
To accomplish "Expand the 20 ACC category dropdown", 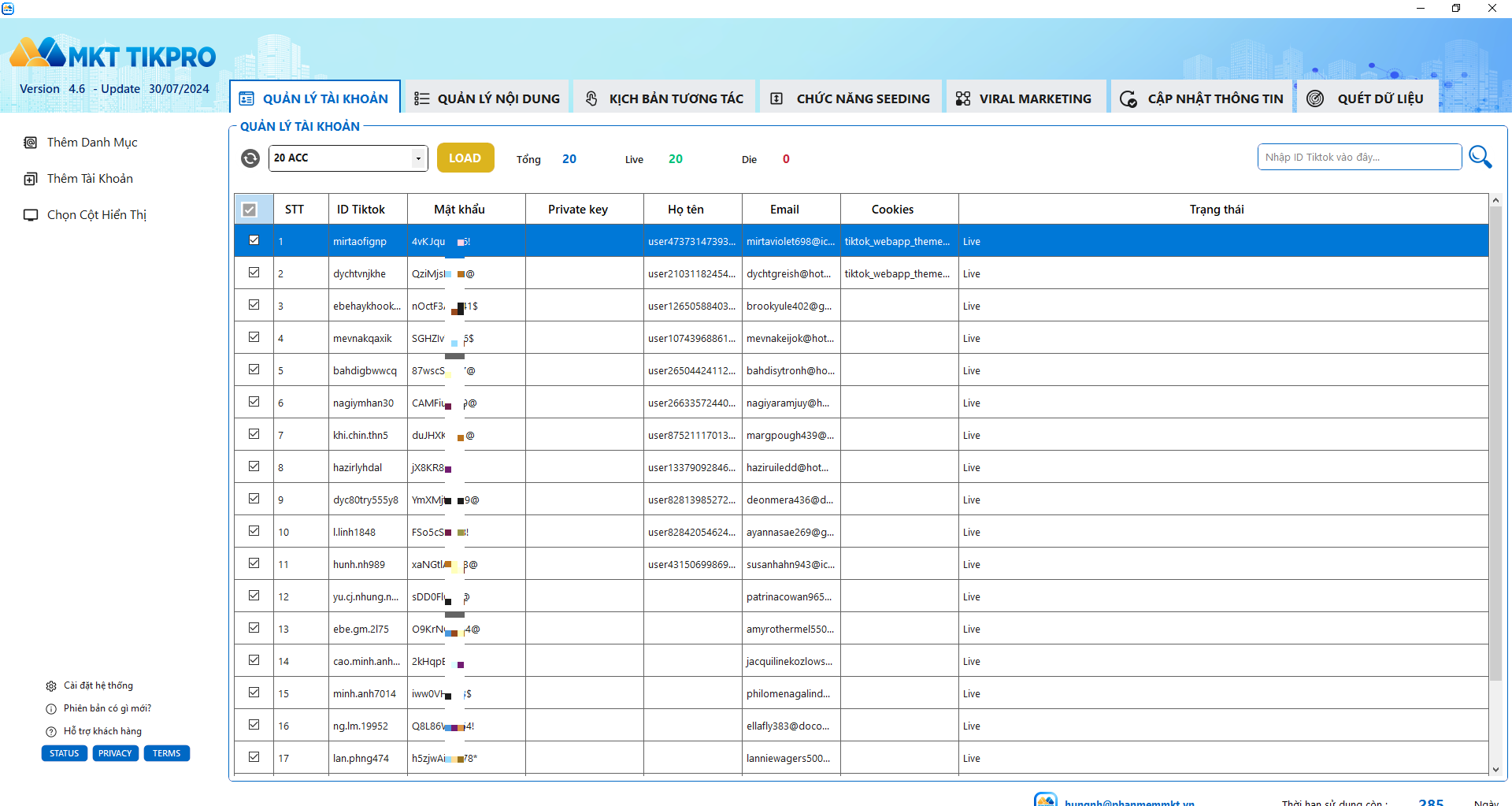I will tap(417, 158).
